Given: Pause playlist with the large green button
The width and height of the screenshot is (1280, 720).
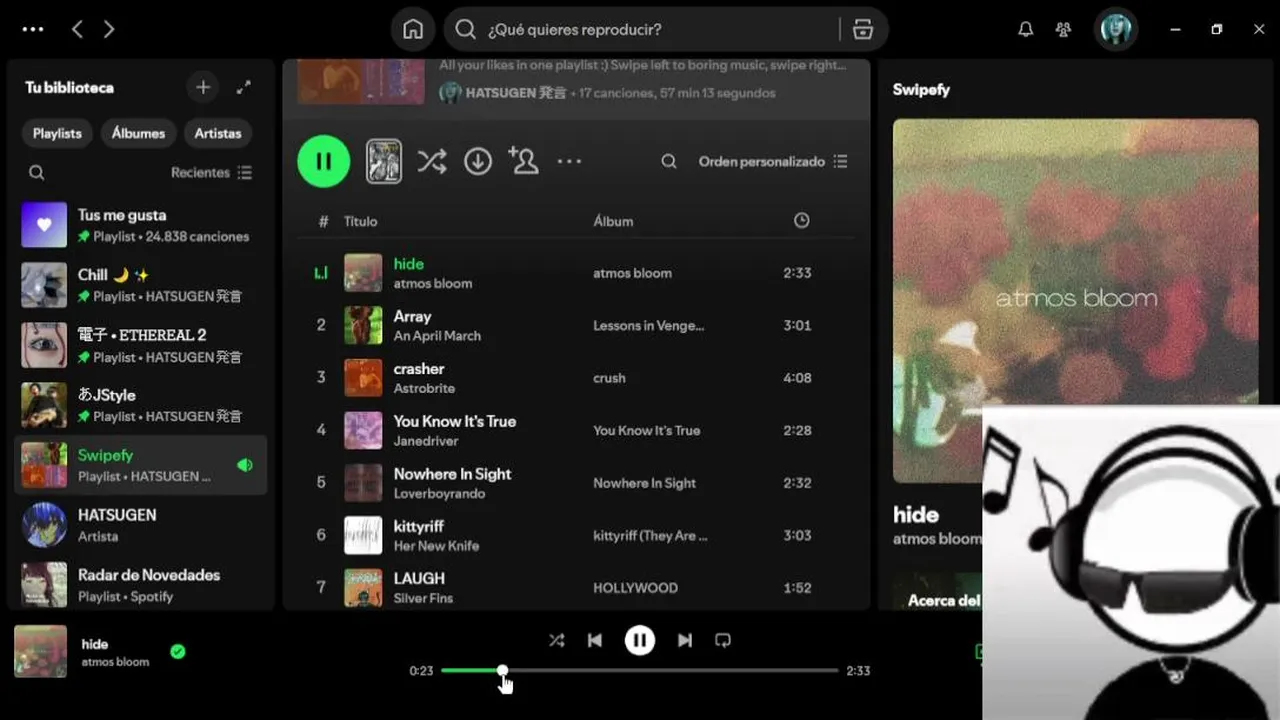Looking at the screenshot, I should [x=324, y=161].
